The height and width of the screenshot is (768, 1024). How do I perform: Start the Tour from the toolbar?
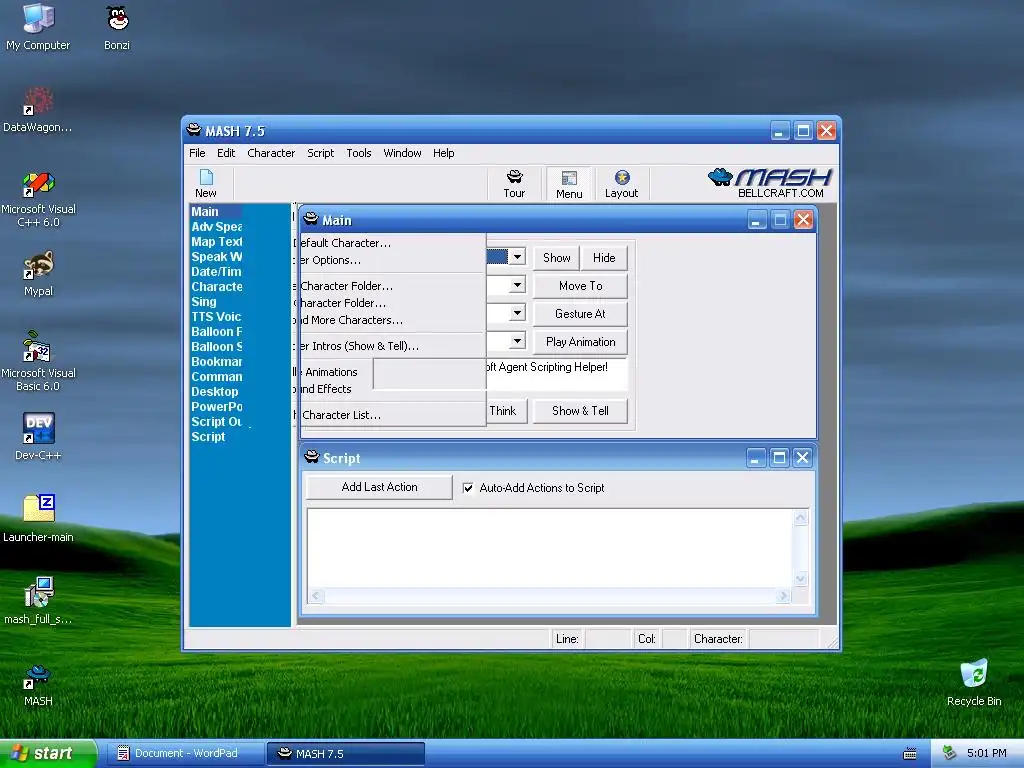click(x=515, y=184)
